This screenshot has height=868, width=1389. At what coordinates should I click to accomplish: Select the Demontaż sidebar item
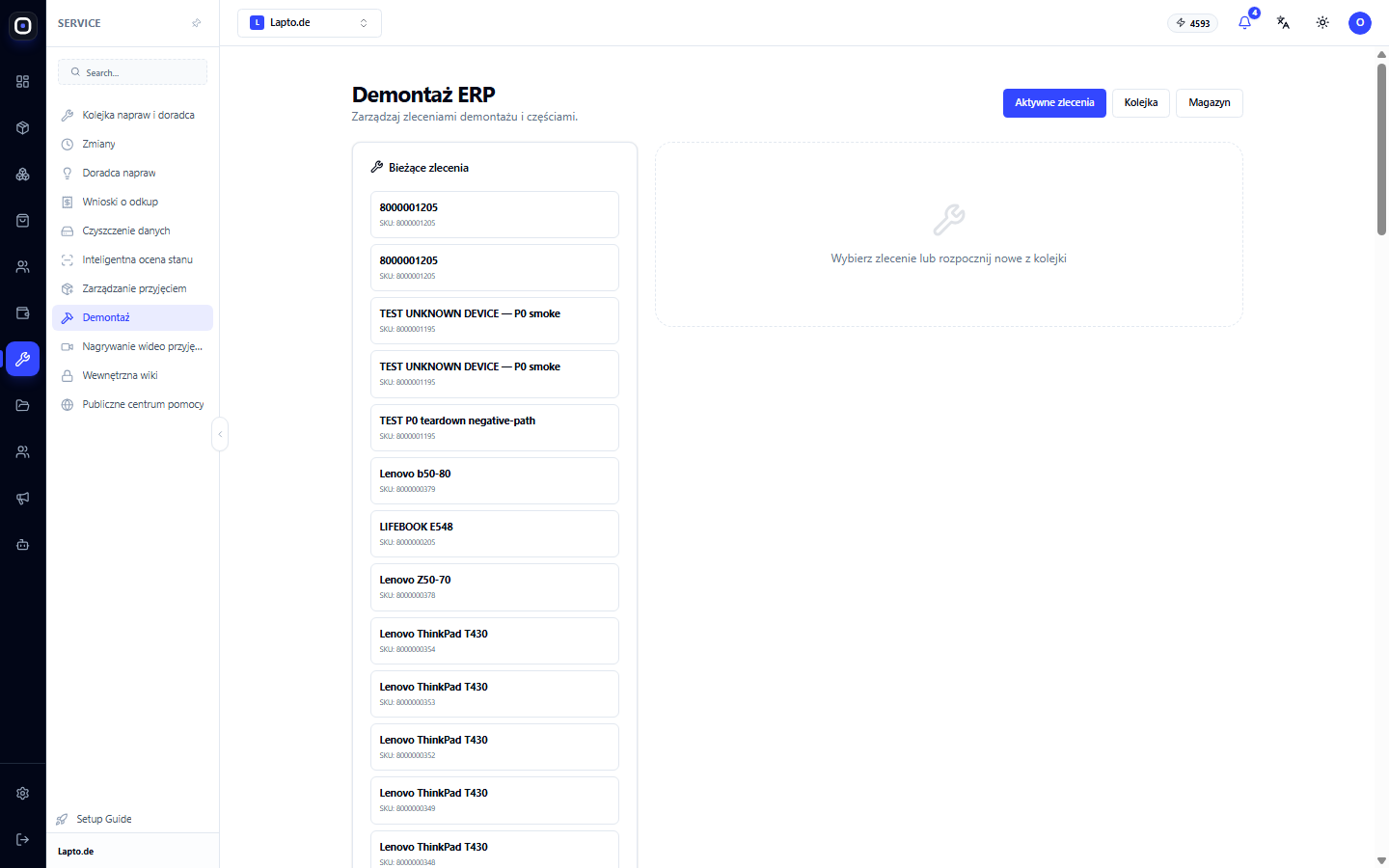tap(133, 317)
